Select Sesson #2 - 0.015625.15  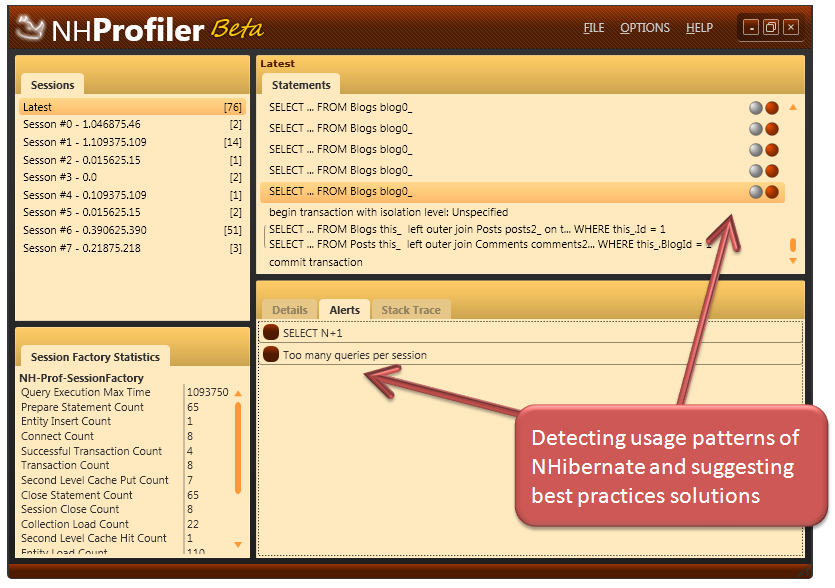[x=132, y=160]
